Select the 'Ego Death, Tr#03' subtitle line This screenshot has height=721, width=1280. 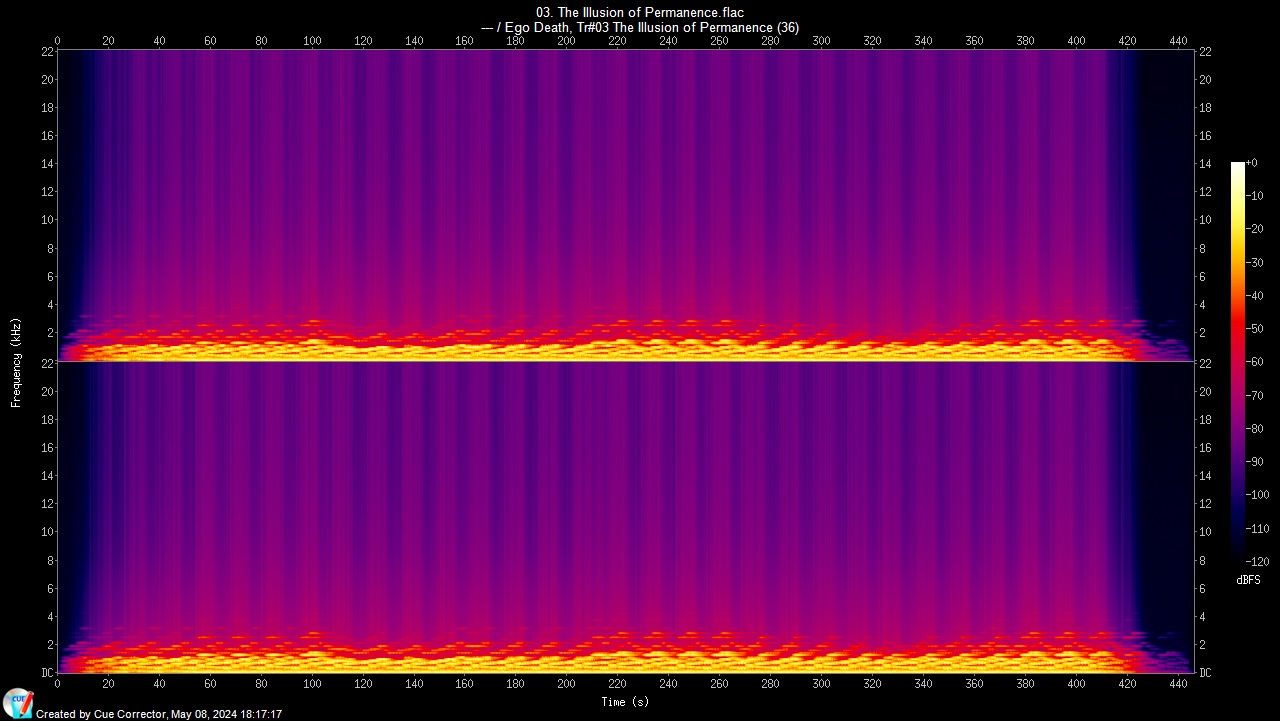coord(640,28)
